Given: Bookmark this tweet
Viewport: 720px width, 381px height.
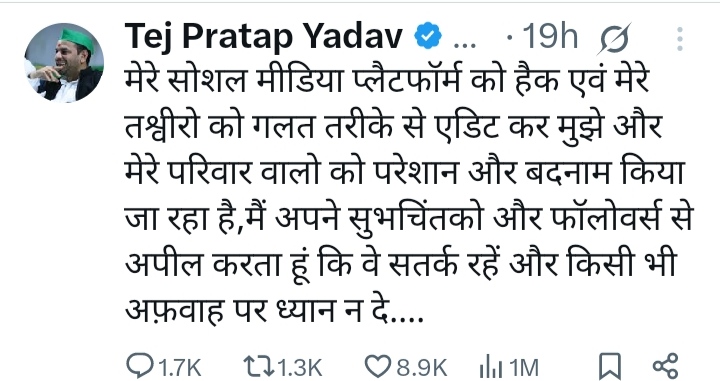Looking at the screenshot, I should (x=610, y=367).
